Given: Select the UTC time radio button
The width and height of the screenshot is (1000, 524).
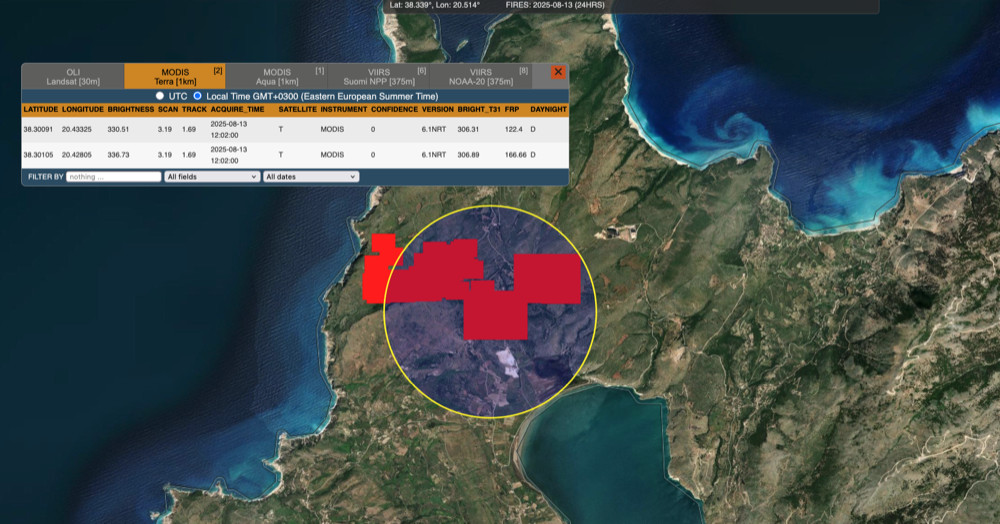Looking at the screenshot, I should pos(160,95).
